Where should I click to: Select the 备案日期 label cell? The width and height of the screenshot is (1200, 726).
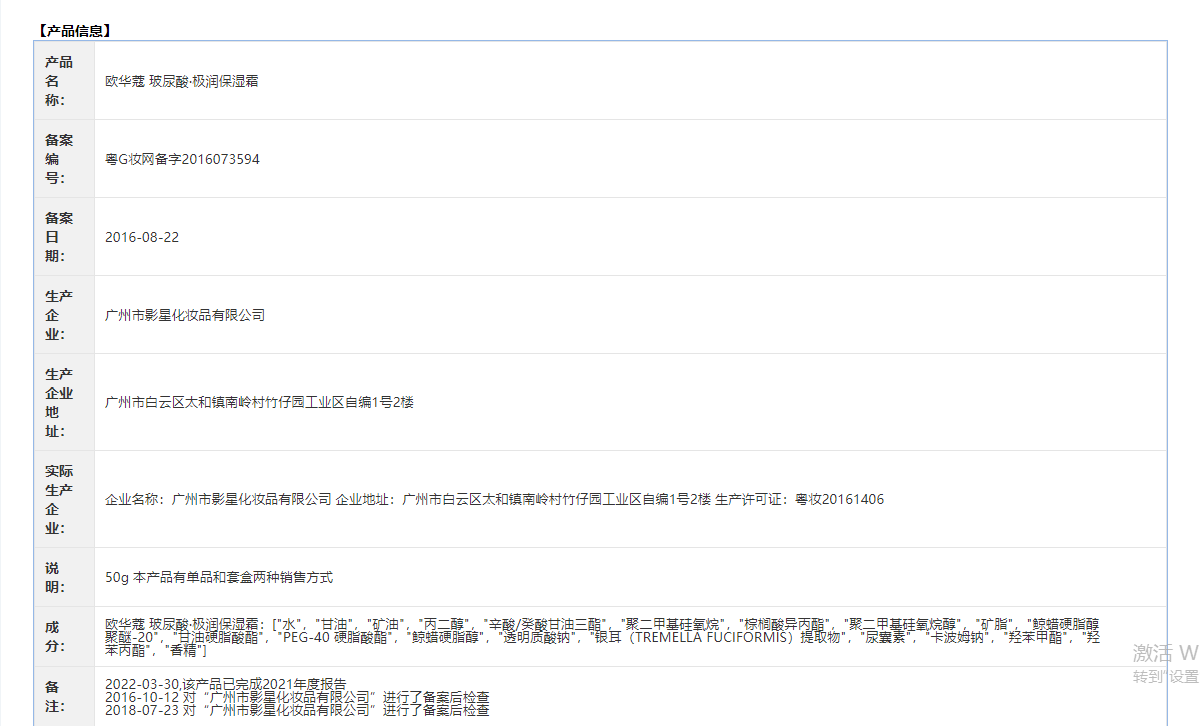[64, 237]
